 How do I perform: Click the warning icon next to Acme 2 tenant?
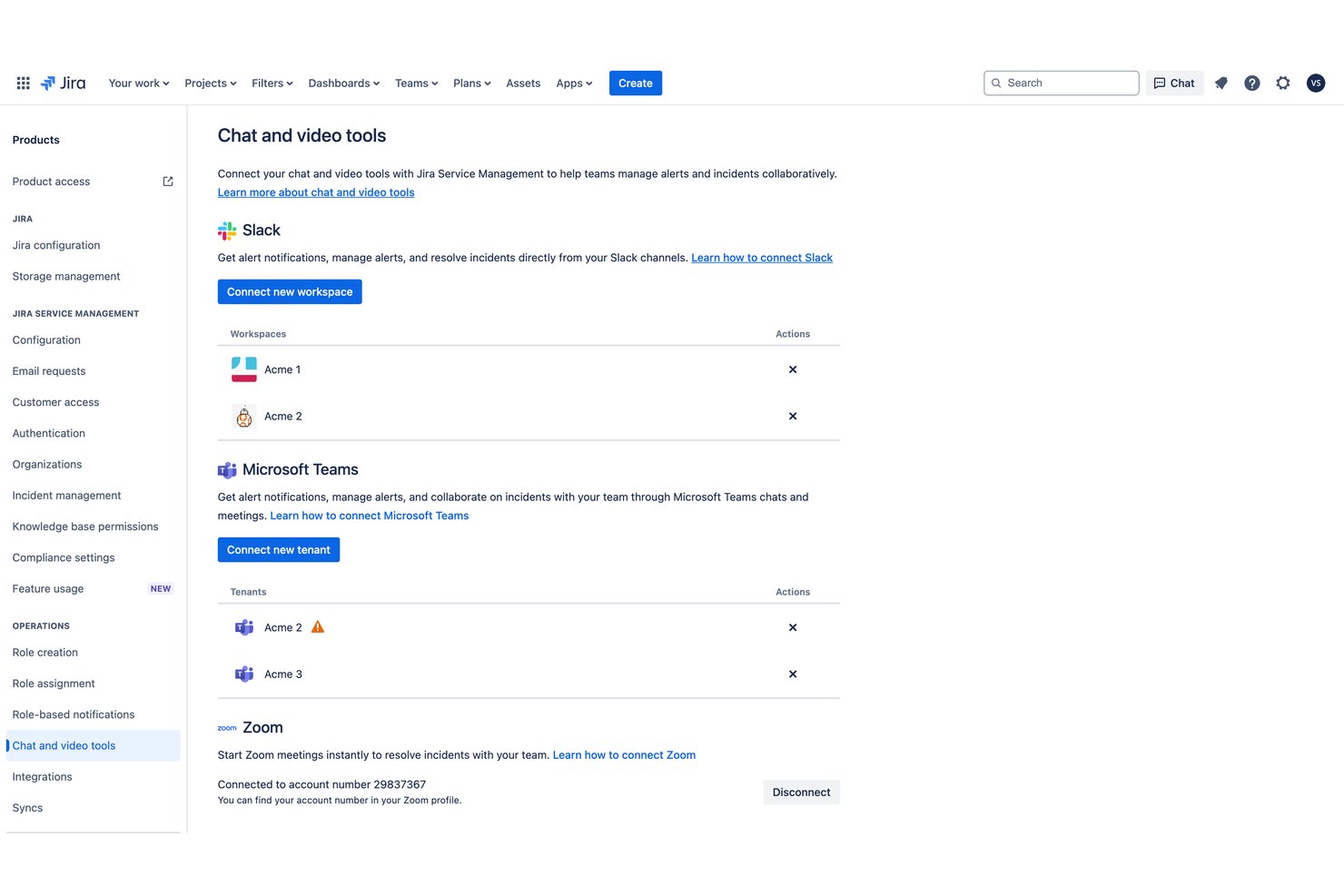coord(318,627)
